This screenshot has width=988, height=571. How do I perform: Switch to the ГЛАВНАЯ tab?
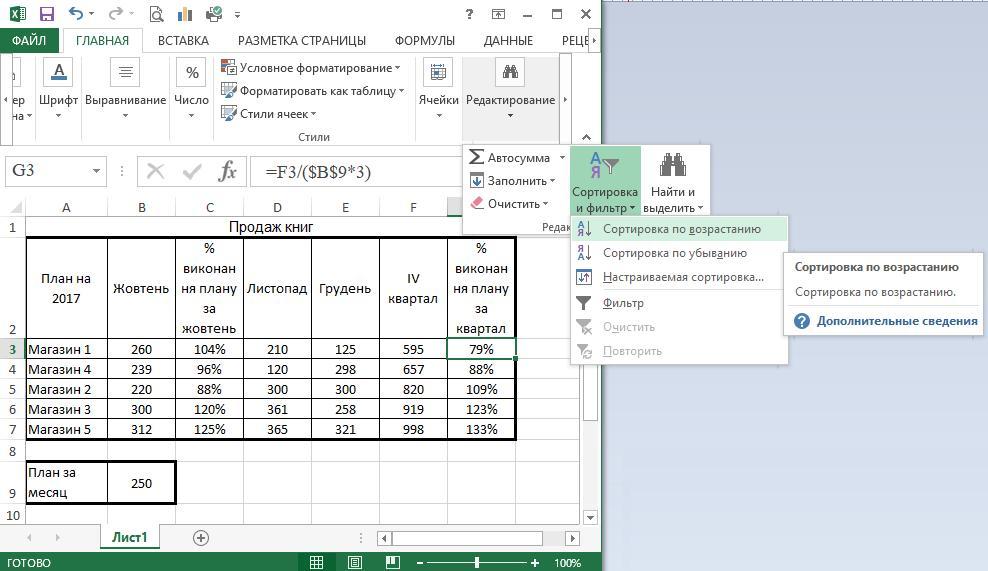click(102, 40)
